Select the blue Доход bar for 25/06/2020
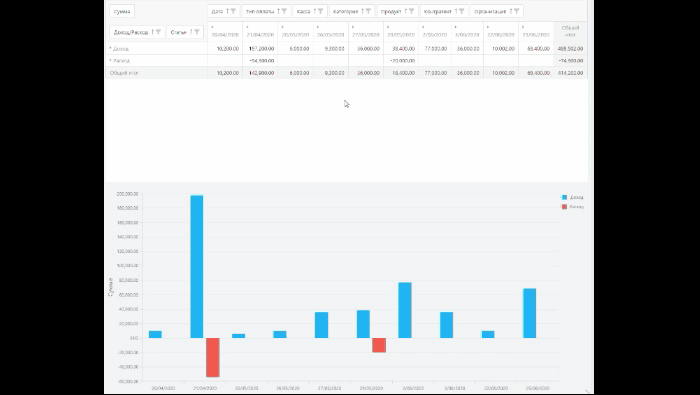 click(529, 313)
